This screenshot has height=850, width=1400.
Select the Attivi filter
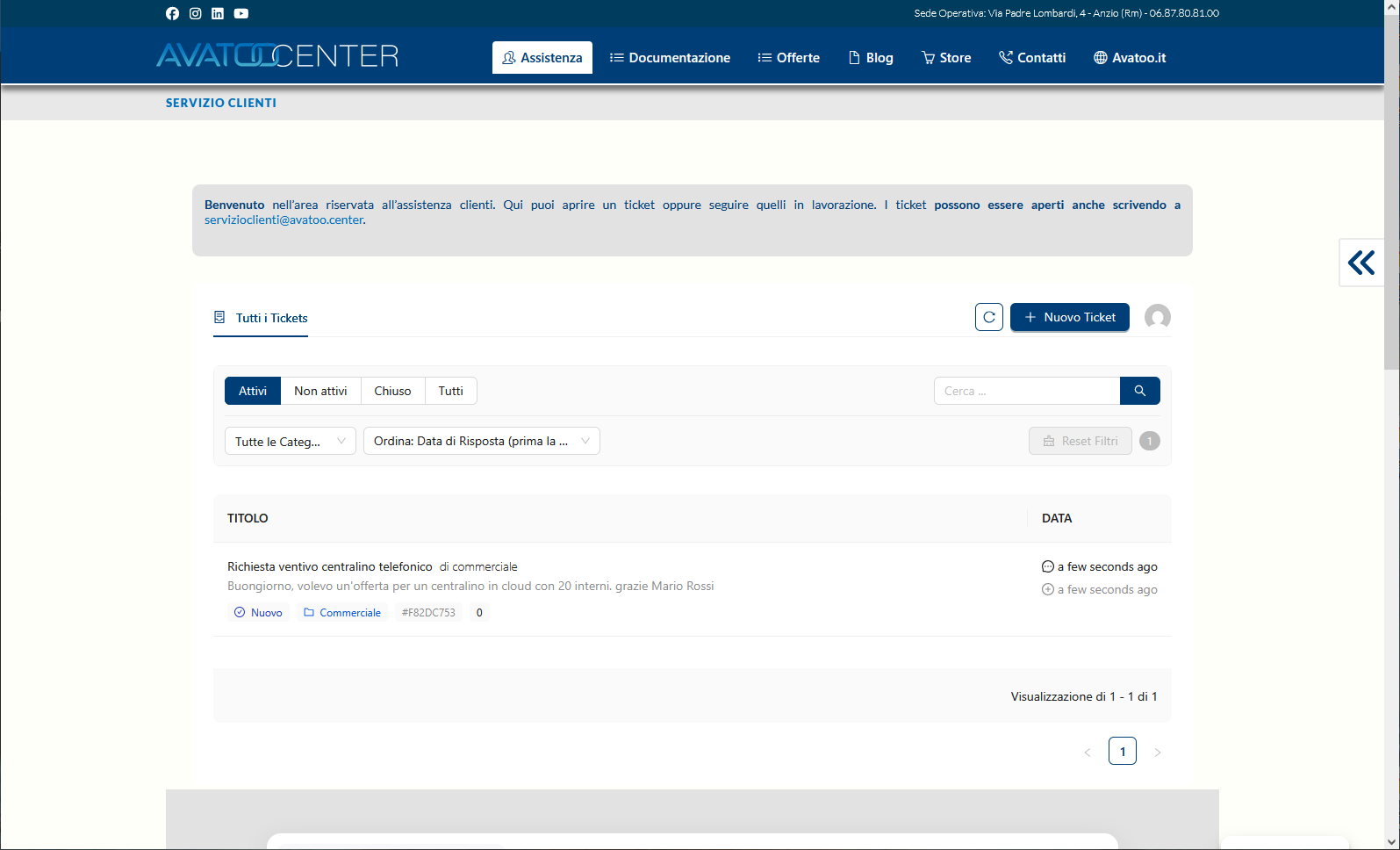(253, 391)
